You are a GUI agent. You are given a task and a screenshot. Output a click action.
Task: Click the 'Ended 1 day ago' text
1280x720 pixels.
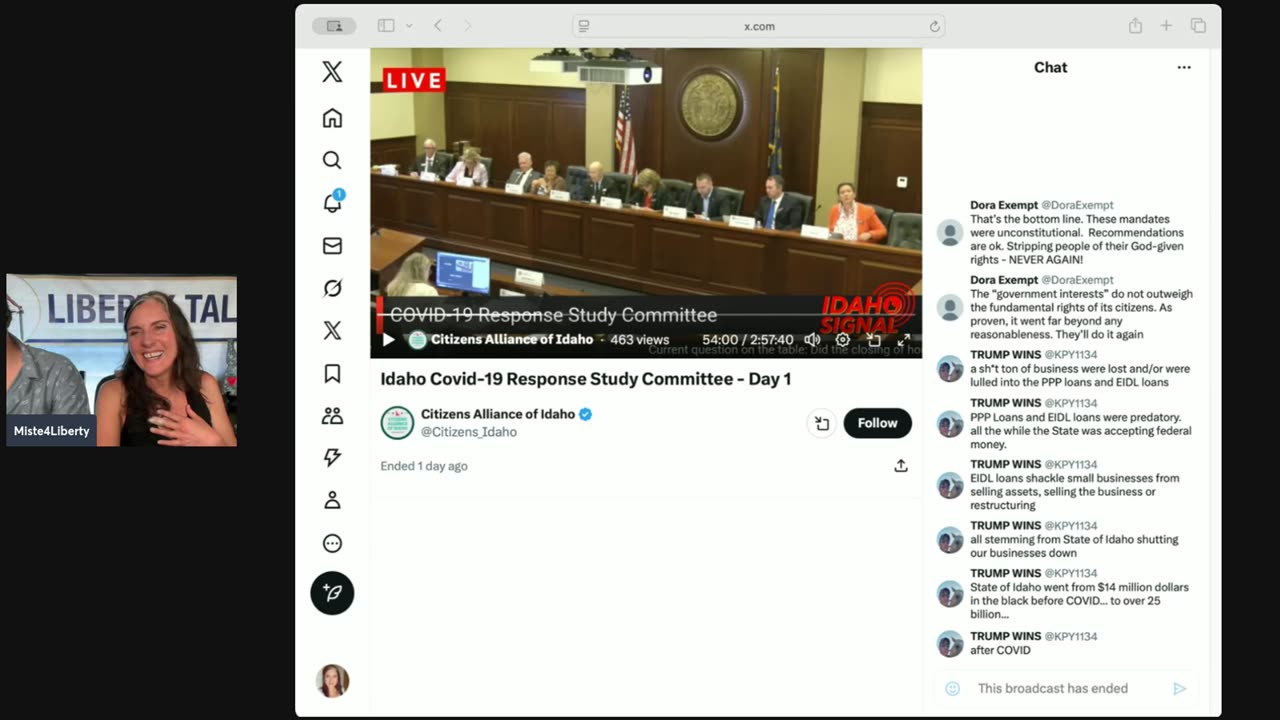424,466
